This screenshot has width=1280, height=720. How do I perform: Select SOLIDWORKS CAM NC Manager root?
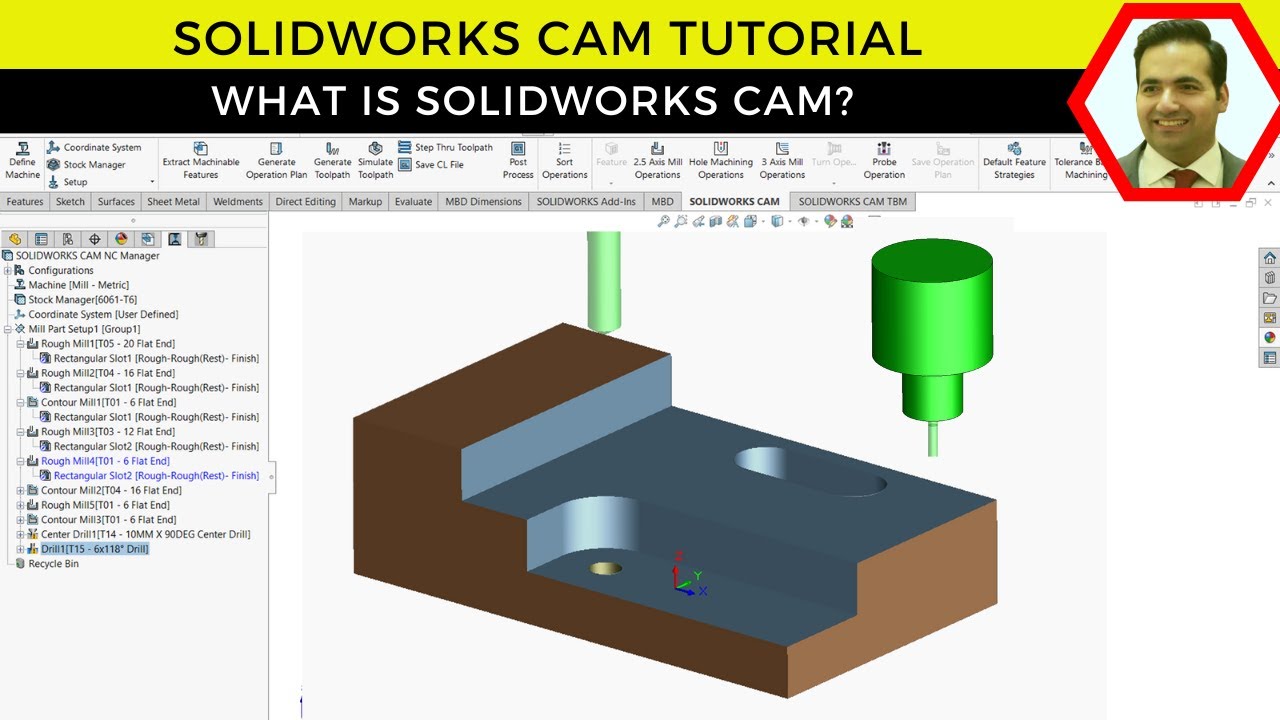81,256
